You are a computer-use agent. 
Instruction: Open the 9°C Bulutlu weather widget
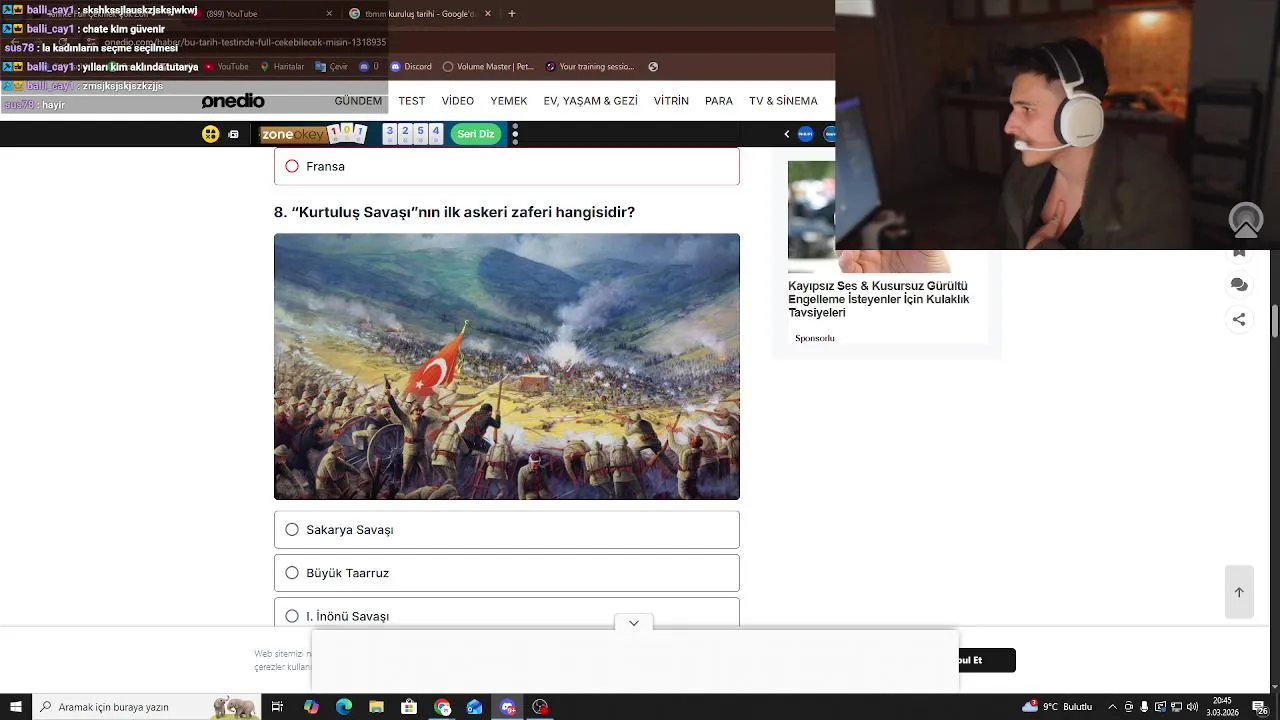[1058, 707]
